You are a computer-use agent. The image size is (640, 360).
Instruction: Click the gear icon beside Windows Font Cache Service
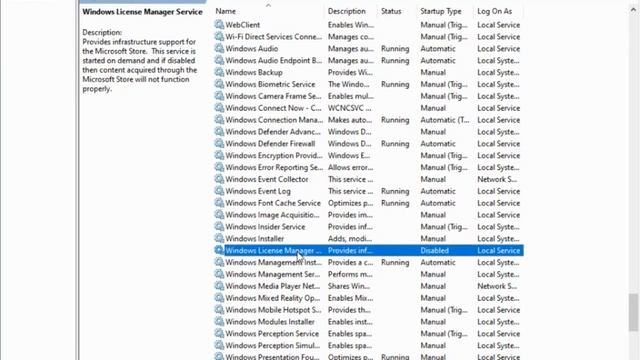point(219,202)
